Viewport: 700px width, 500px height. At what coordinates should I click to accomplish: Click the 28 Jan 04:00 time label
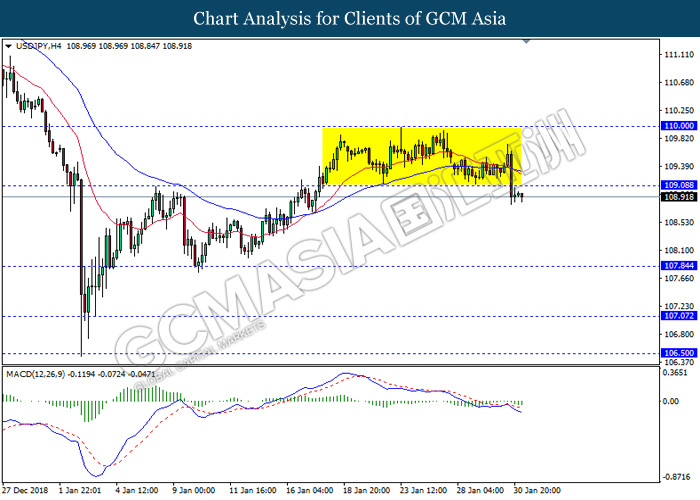point(480,490)
